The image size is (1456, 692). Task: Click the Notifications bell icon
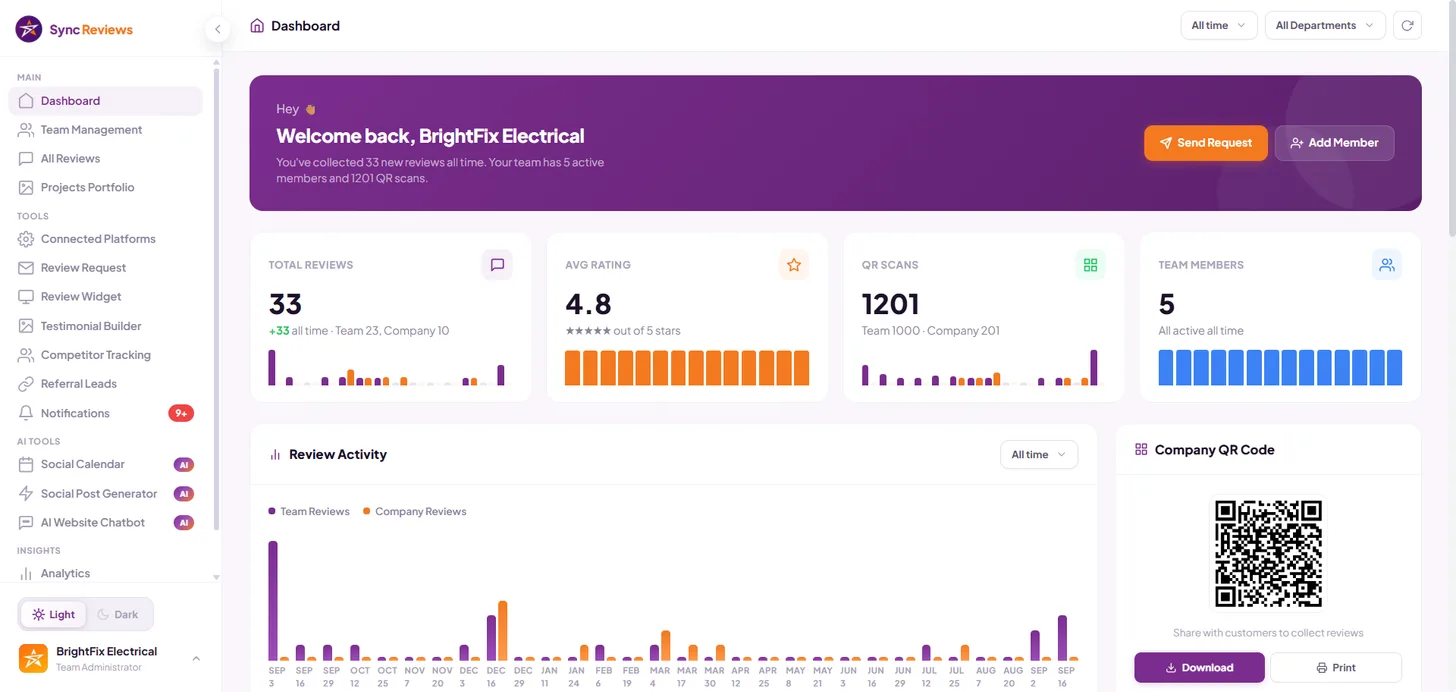click(26, 413)
